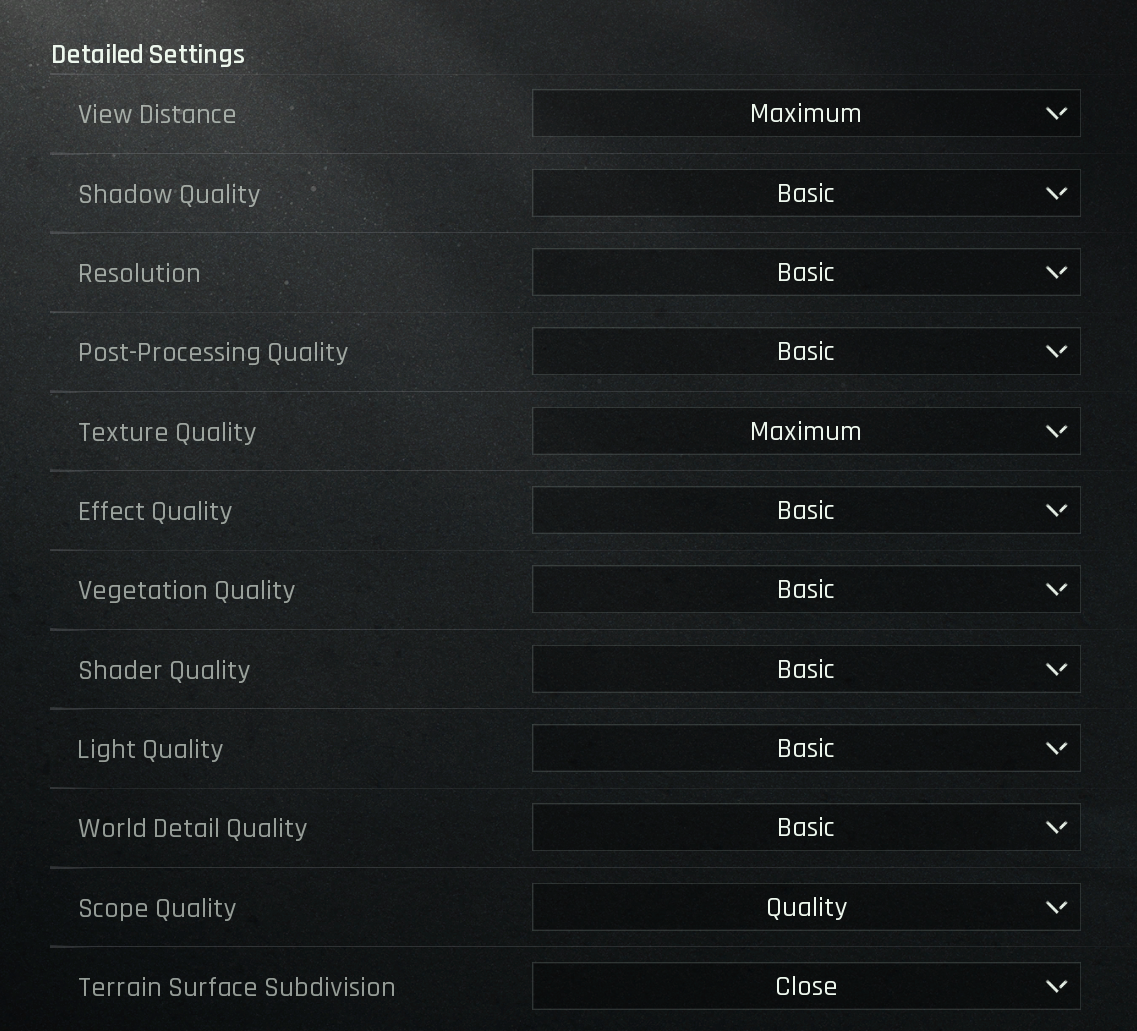Open the World Detail Quality combo box
Viewport: 1137px width, 1031px height.
click(x=805, y=827)
